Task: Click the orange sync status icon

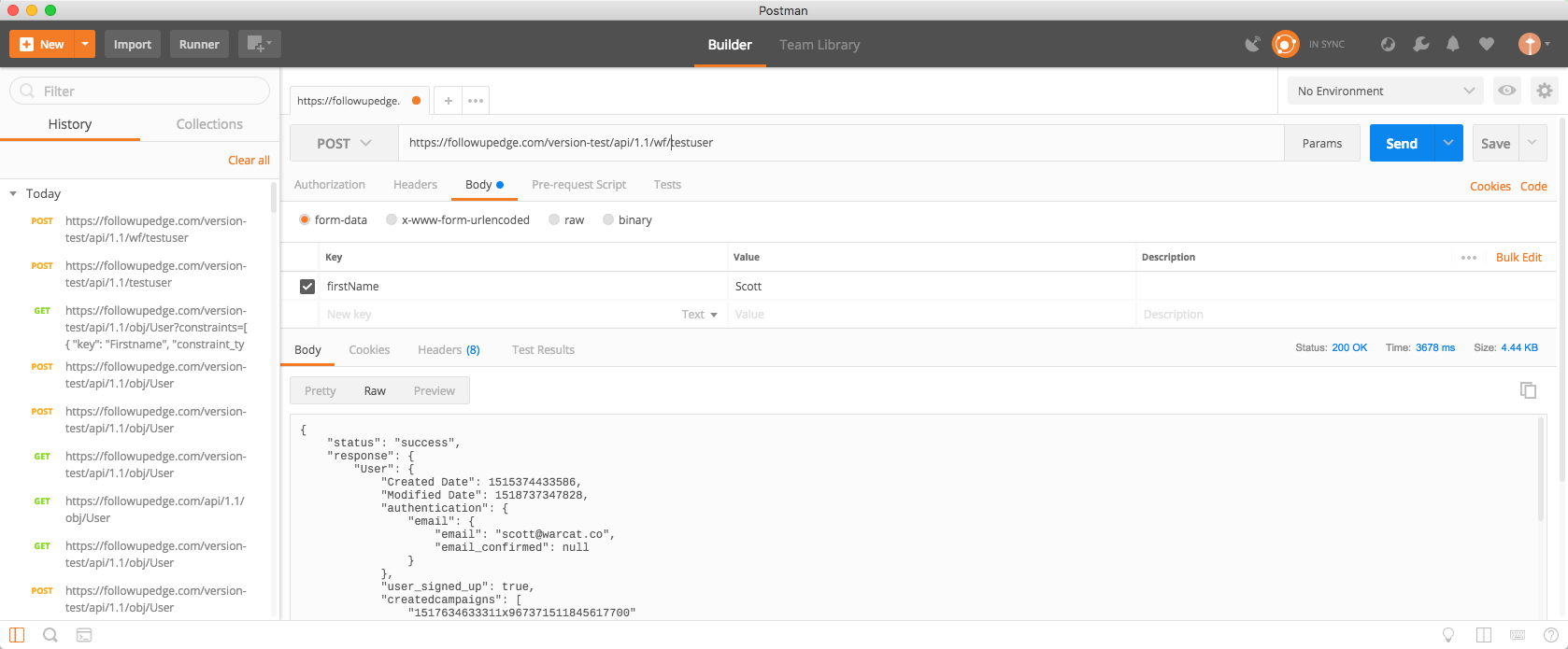Action: [x=1286, y=44]
